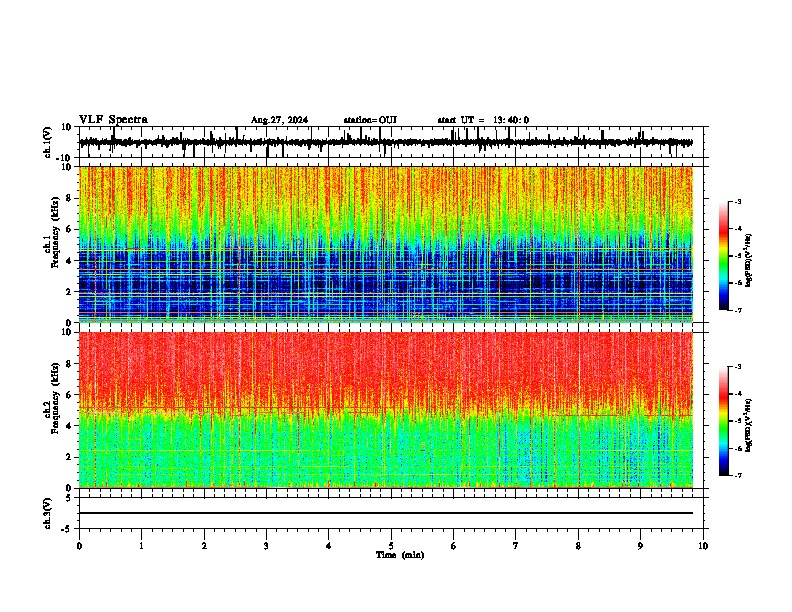Click the ch.3(V) "-5" axis tick label

point(67,529)
